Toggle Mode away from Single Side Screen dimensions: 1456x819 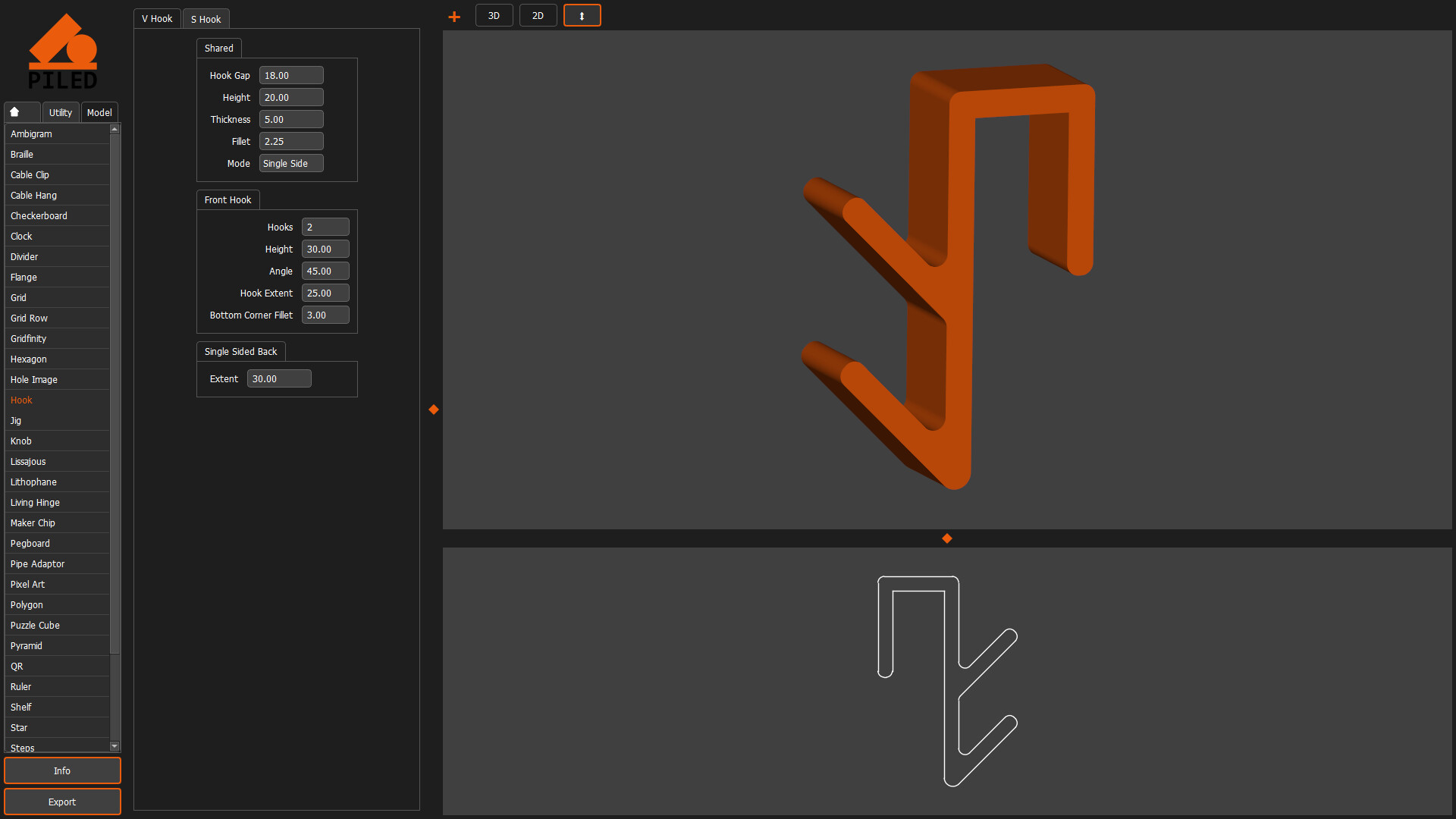coord(290,163)
